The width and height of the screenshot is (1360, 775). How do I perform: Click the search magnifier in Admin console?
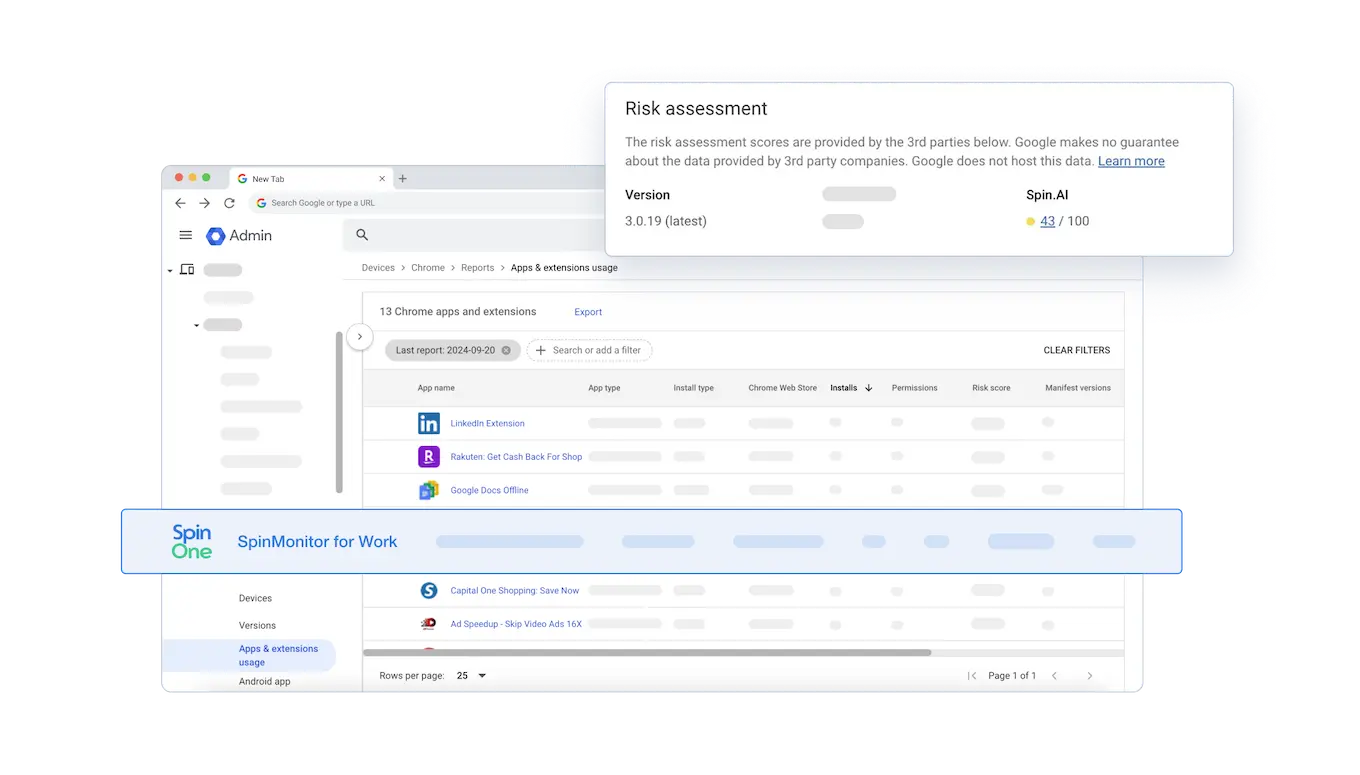pos(361,235)
